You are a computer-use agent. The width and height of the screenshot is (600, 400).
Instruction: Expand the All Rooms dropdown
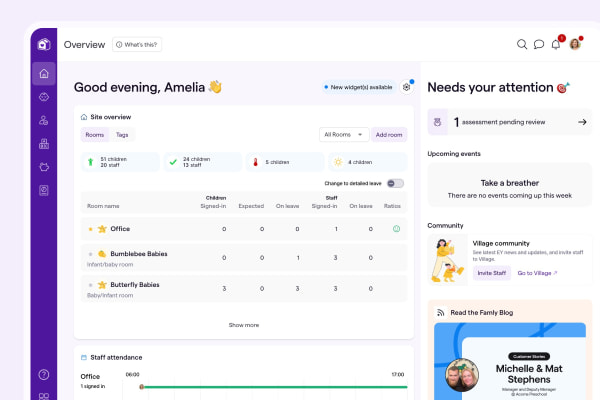(343, 134)
